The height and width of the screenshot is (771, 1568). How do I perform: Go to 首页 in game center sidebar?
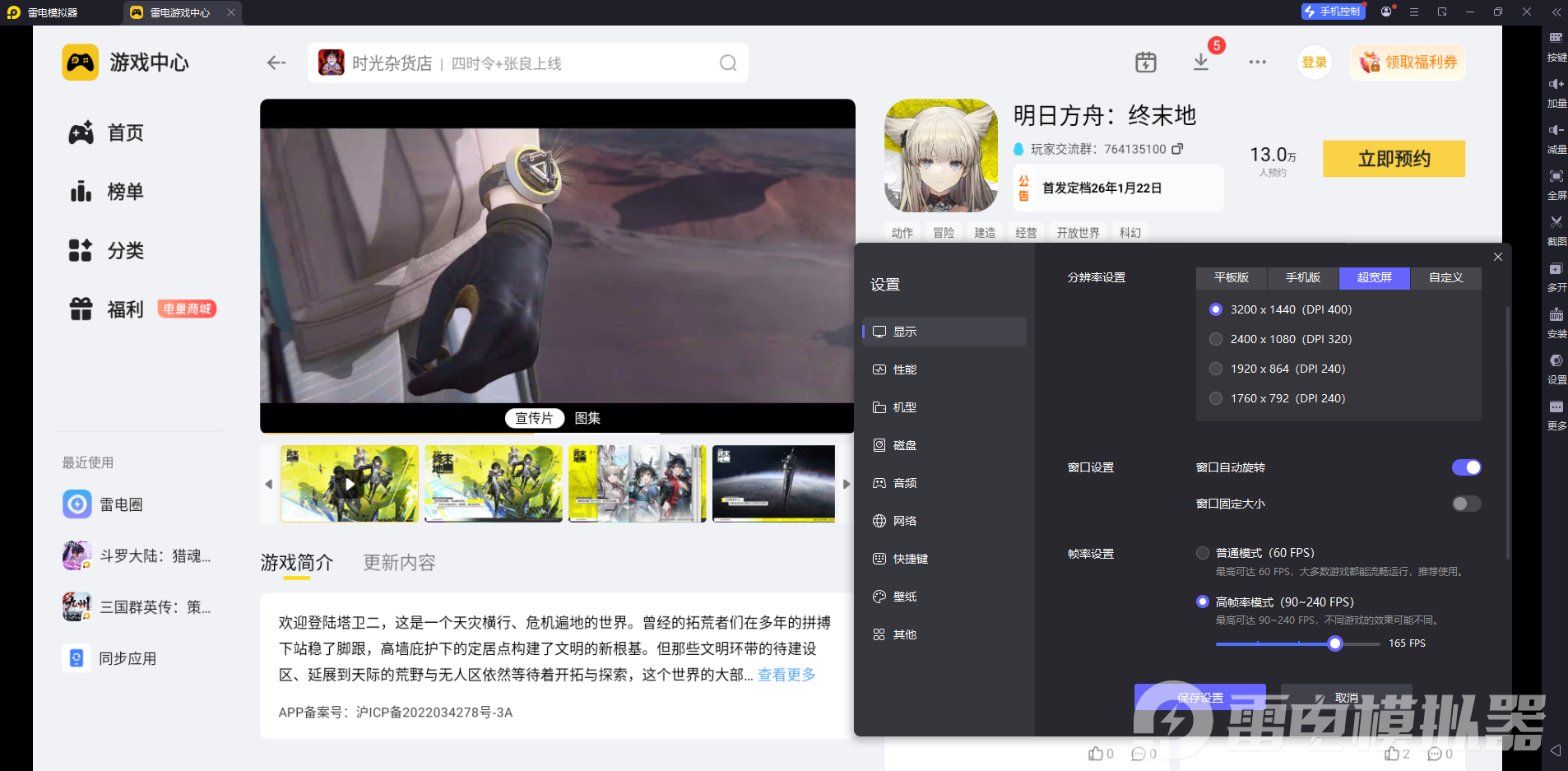point(106,133)
